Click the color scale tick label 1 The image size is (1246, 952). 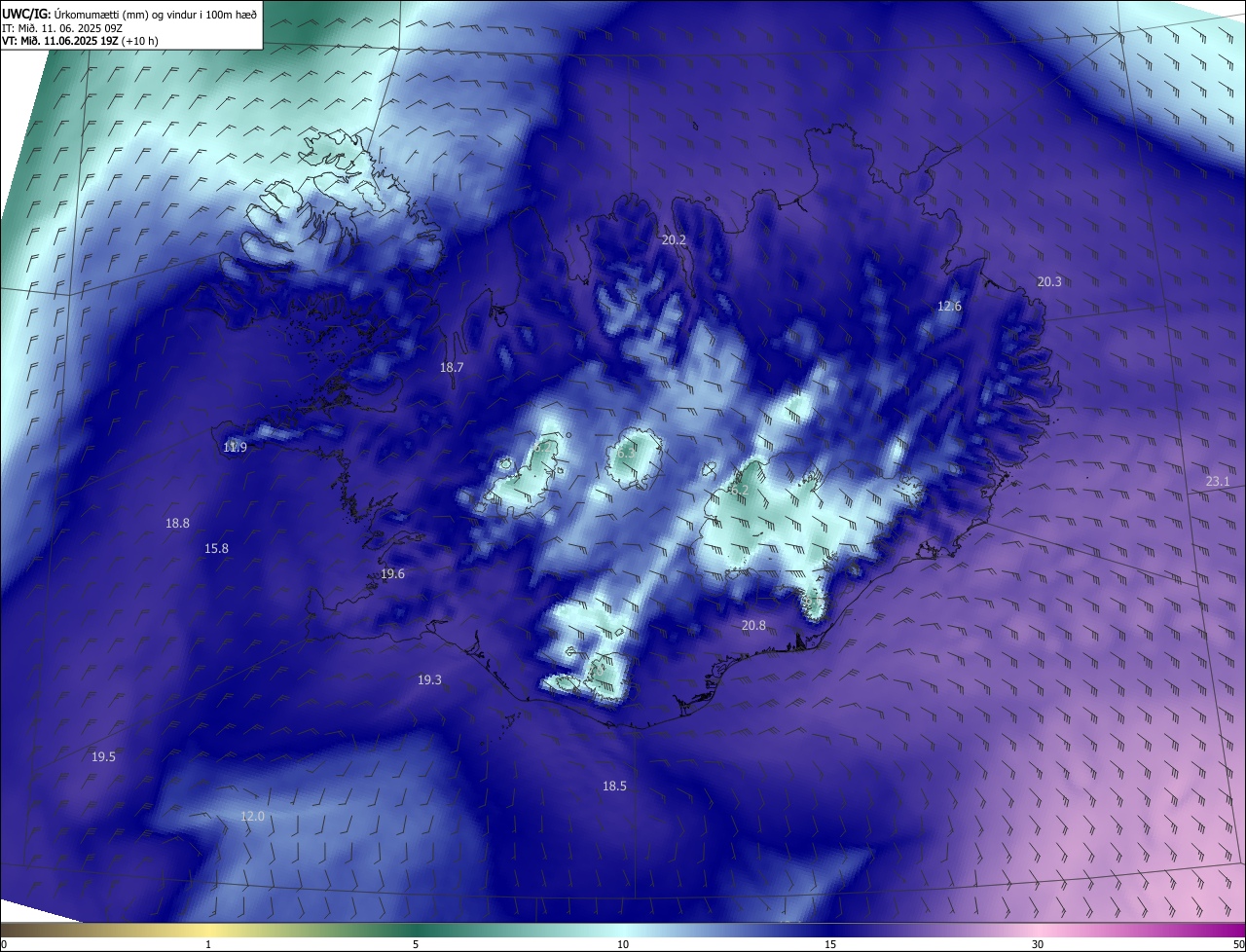pyautogui.click(x=208, y=944)
